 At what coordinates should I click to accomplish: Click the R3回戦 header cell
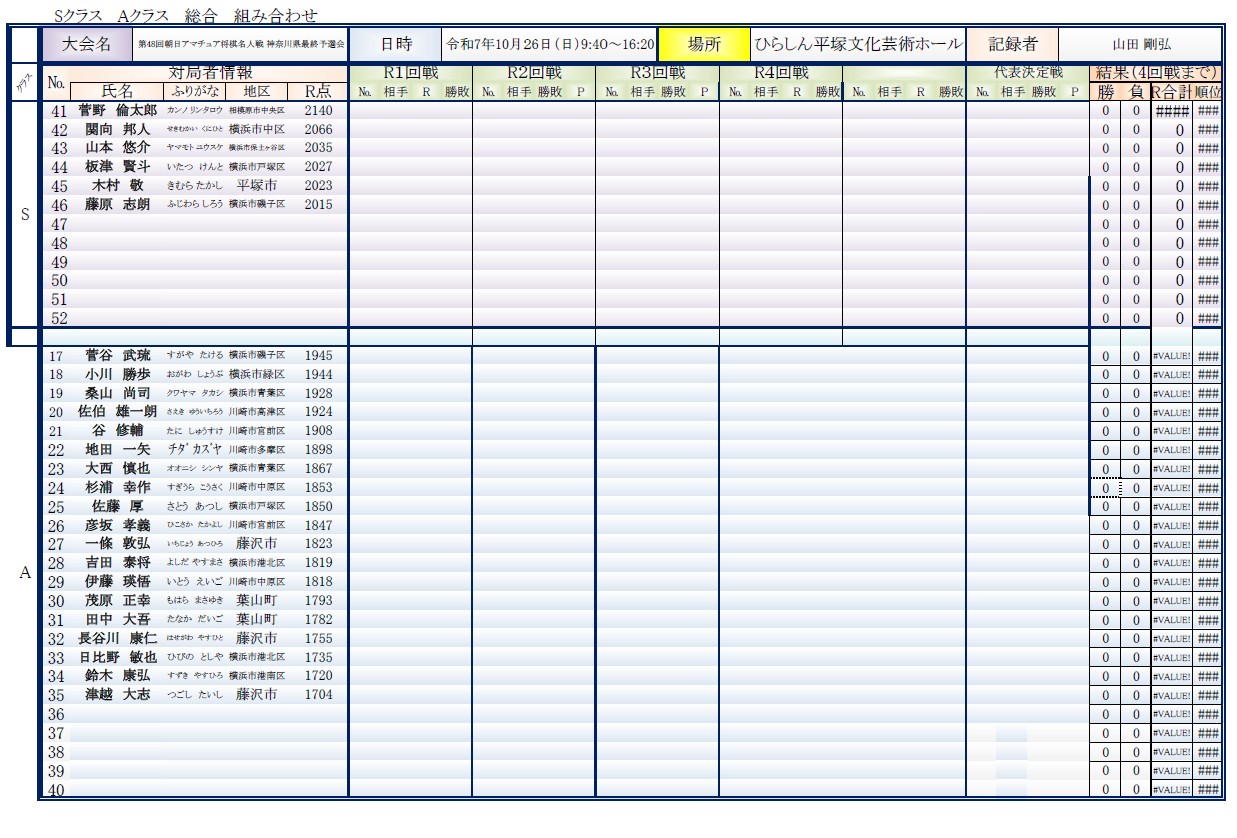pyautogui.click(x=657, y=73)
